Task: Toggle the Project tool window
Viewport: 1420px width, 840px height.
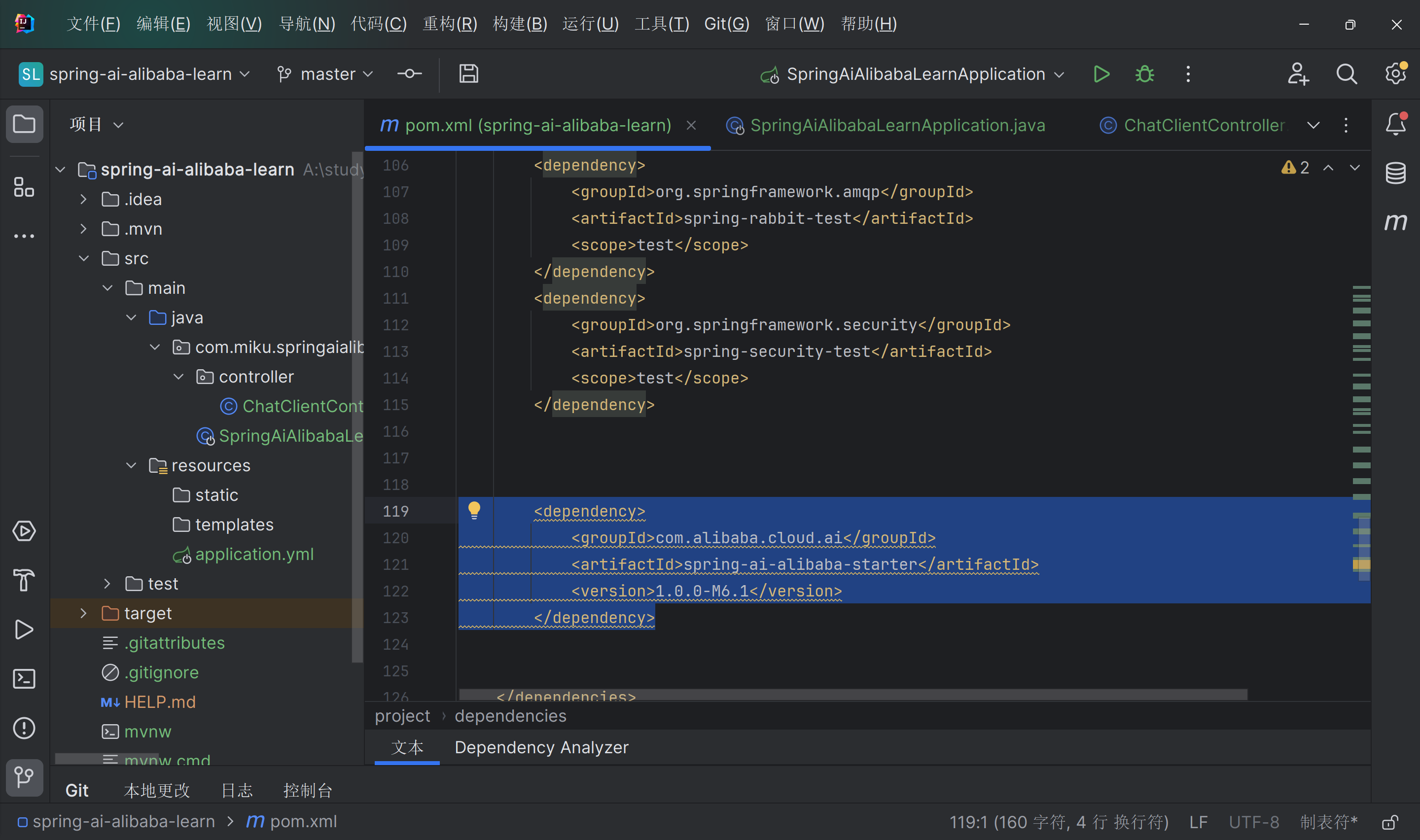Action: pos(24,124)
